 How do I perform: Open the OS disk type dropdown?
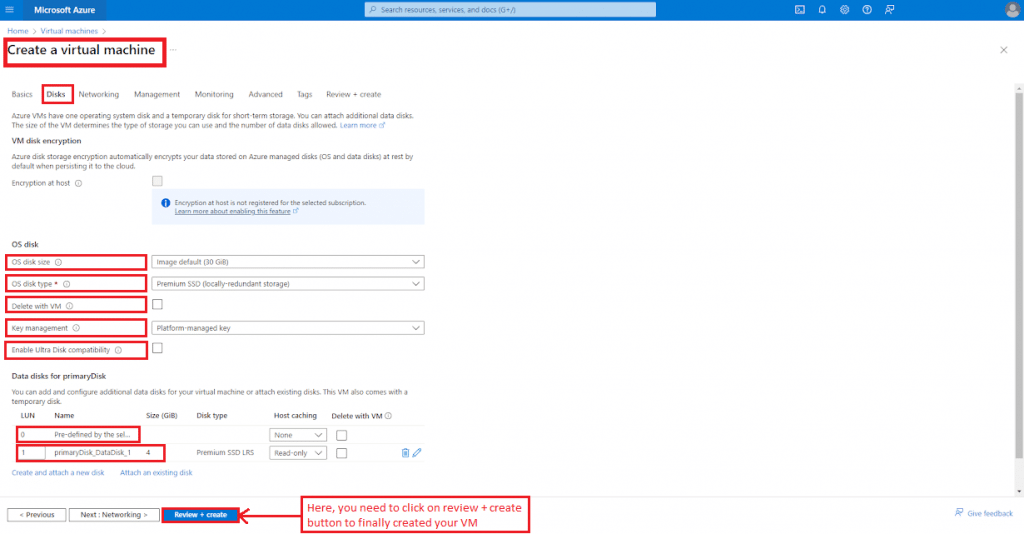click(x=288, y=284)
